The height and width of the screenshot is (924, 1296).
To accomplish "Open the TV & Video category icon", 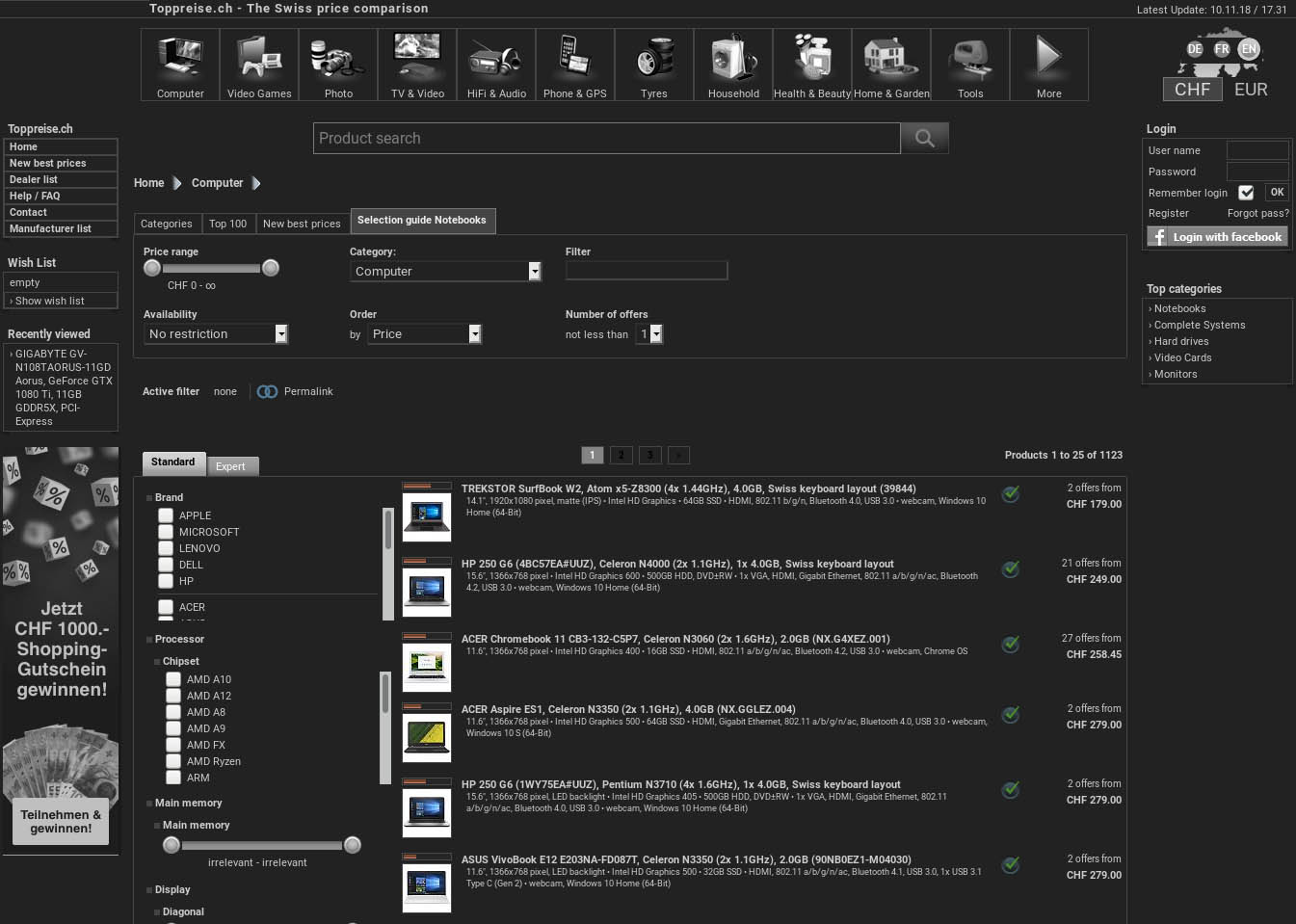I will point(417,65).
